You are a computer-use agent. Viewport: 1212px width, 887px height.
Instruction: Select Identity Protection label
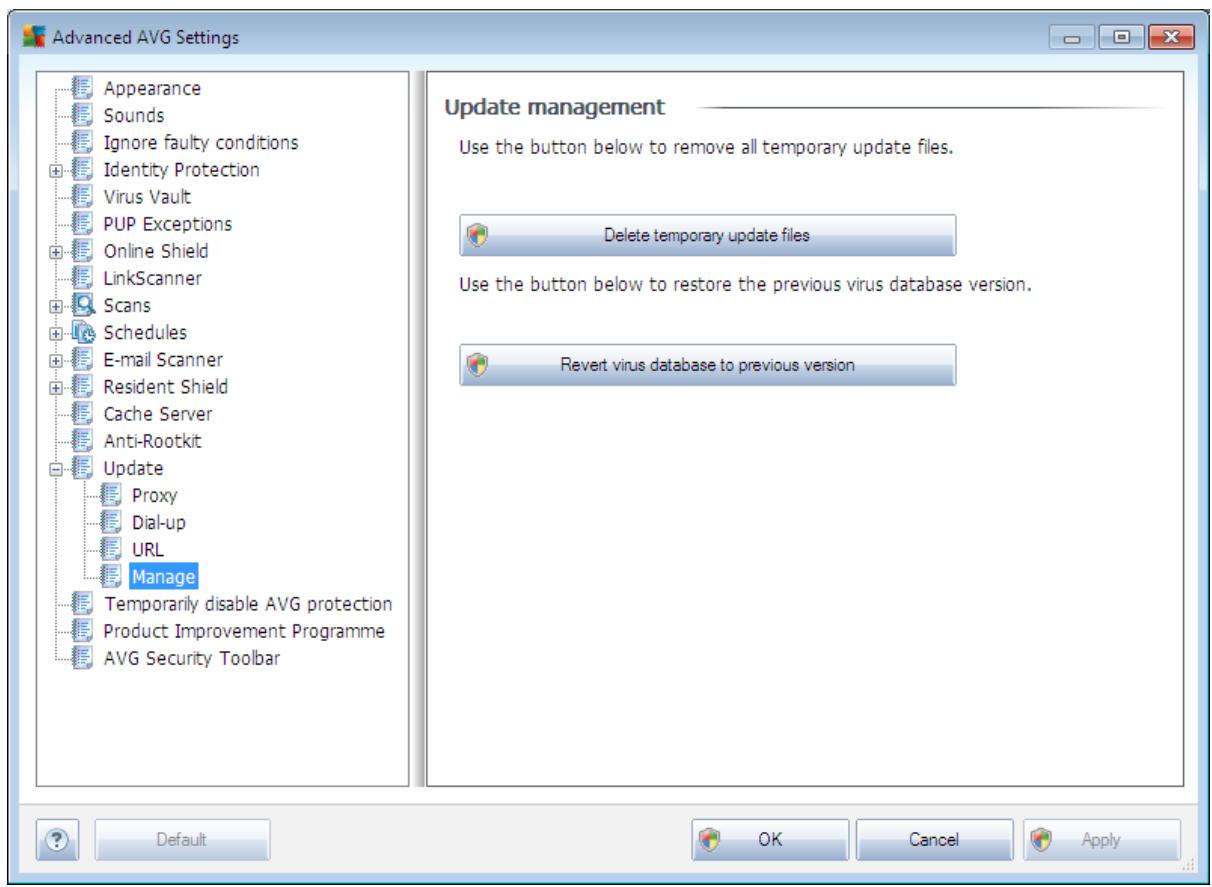[x=182, y=170]
